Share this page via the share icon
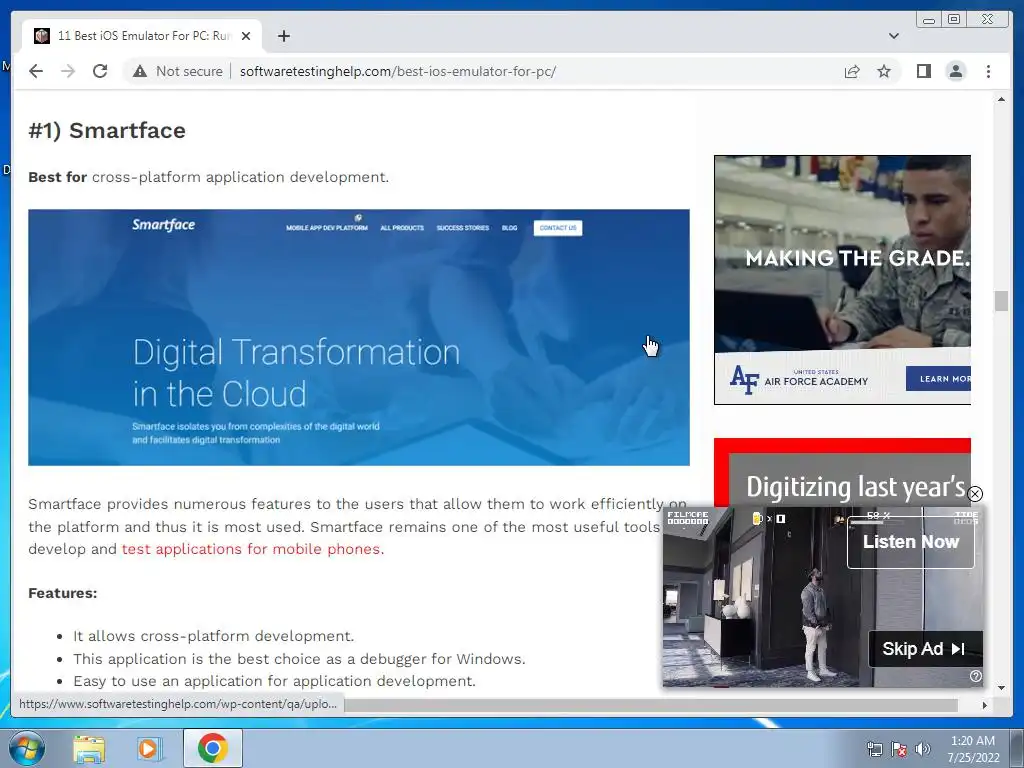 pyautogui.click(x=852, y=71)
